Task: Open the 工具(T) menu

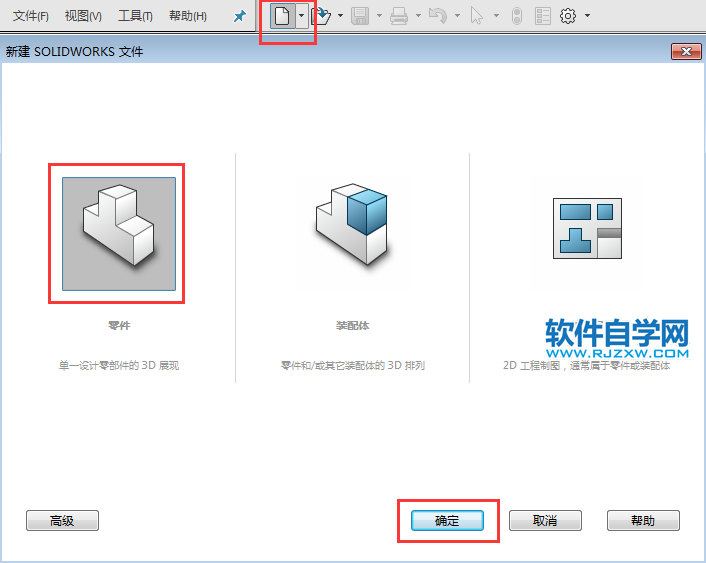Action: click(x=135, y=16)
